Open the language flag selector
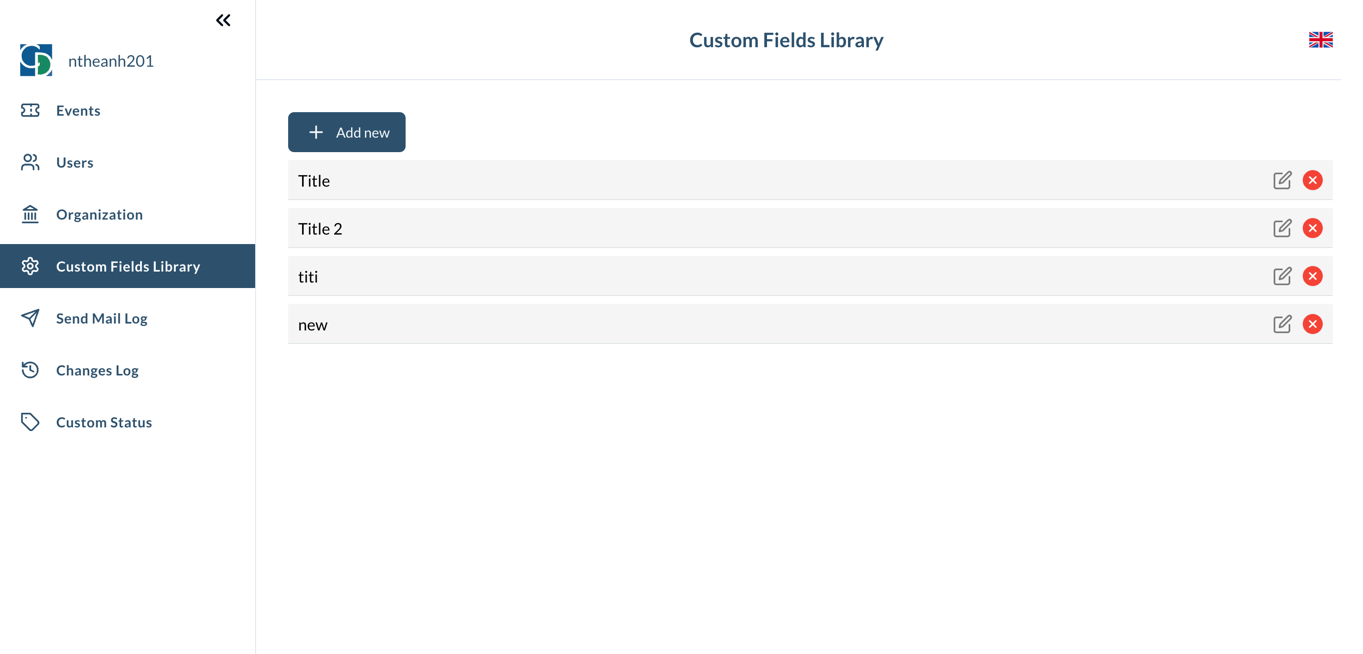 point(1320,40)
